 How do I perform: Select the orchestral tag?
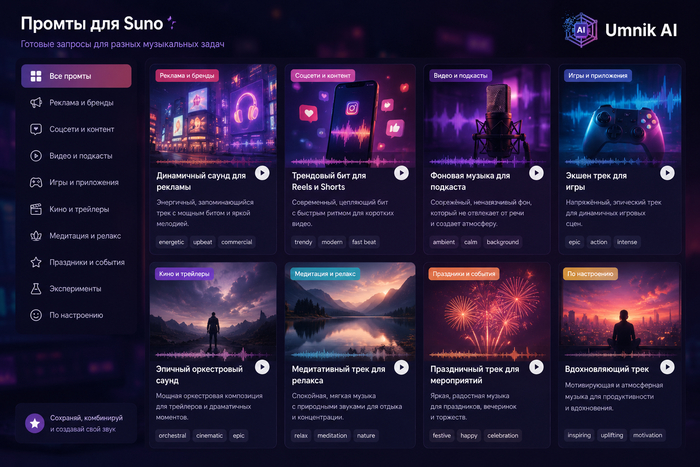(172, 435)
